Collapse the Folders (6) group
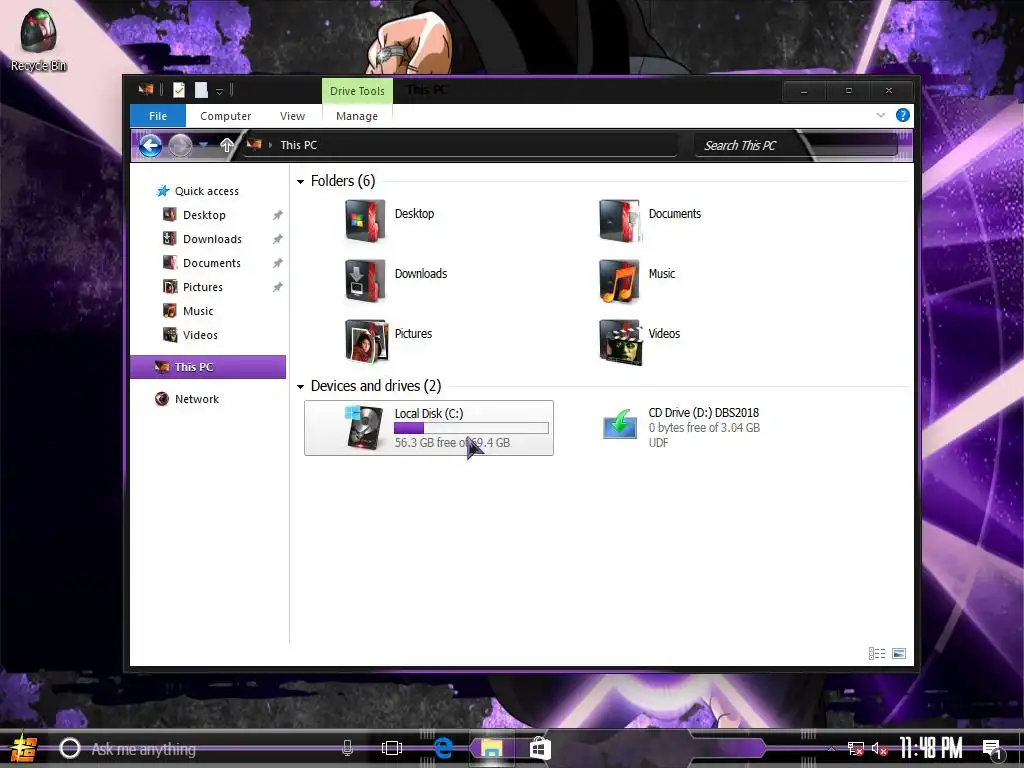Image resolution: width=1024 pixels, height=768 pixels. point(300,182)
